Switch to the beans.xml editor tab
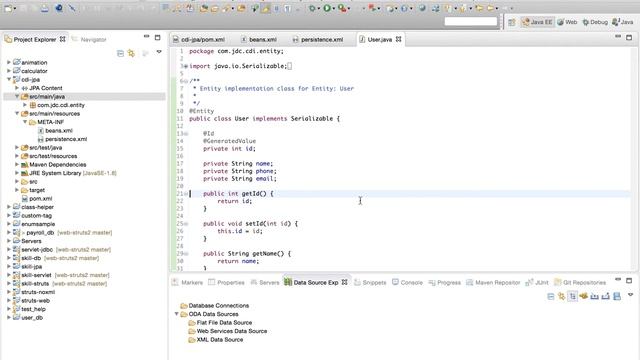640x360 pixels. click(x=258, y=40)
